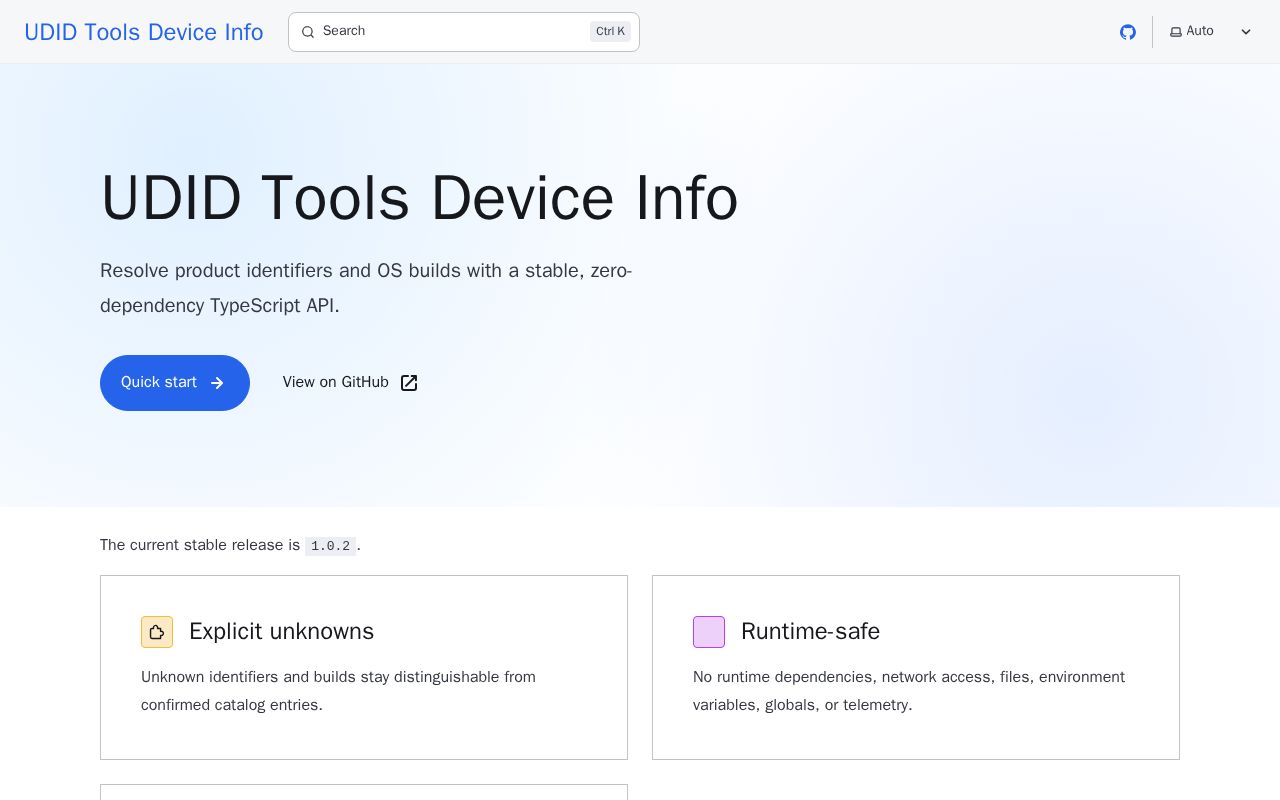Click the Explicit unknowns card heading
The height and width of the screenshot is (800, 1280).
tap(281, 632)
